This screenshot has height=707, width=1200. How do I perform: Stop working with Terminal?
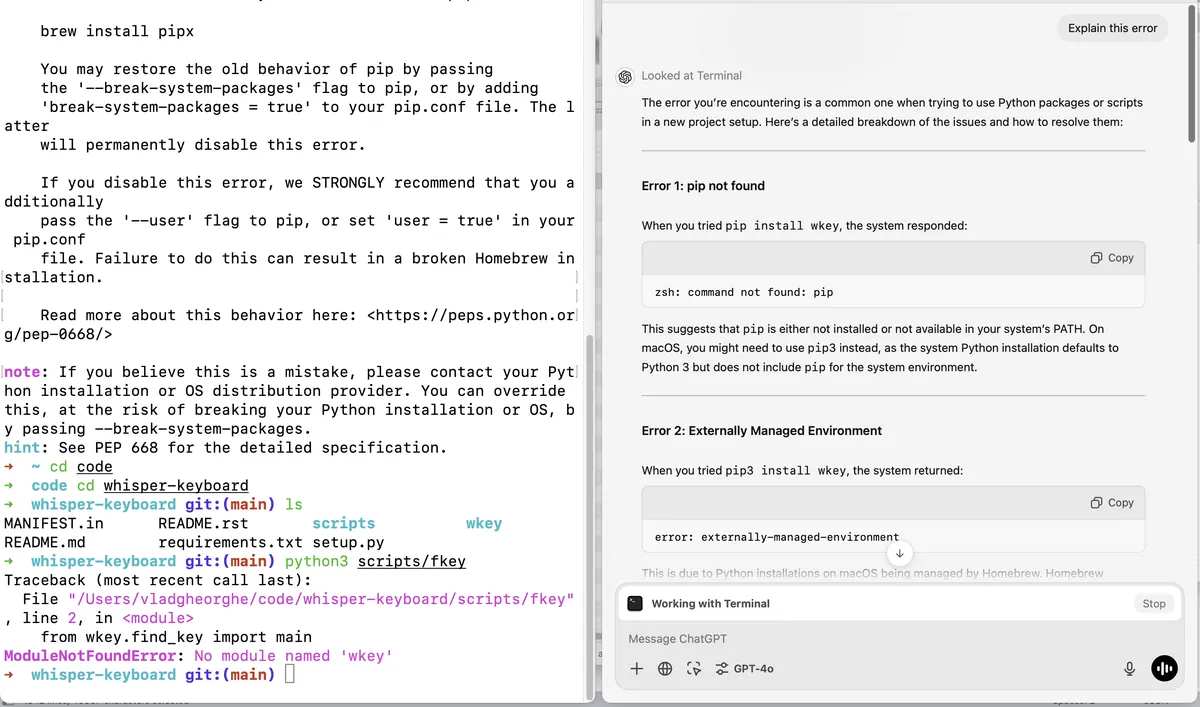click(x=1154, y=604)
